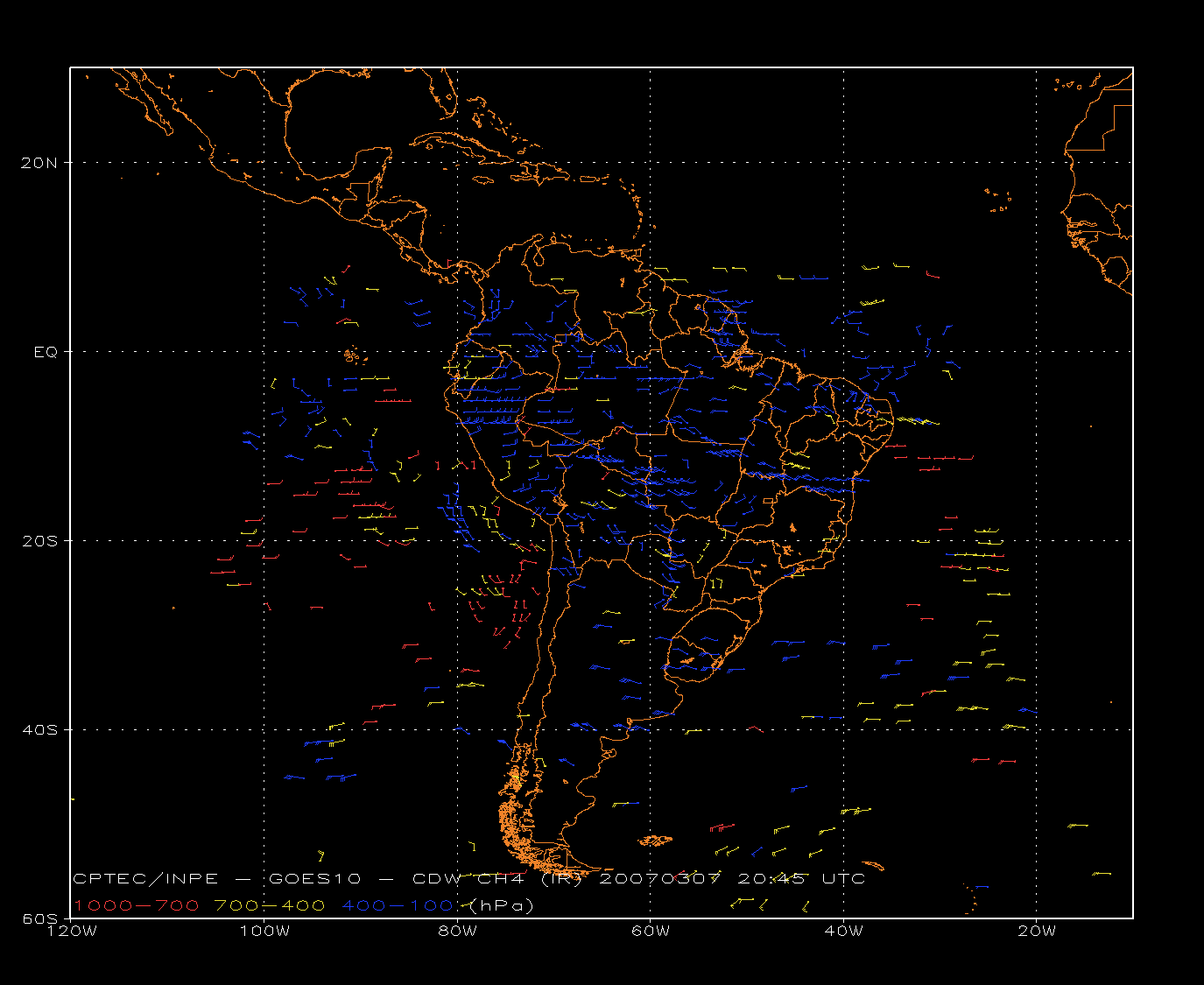Click the 60W longitude label
Screen dimensions: 1204x985
pos(651,931)
